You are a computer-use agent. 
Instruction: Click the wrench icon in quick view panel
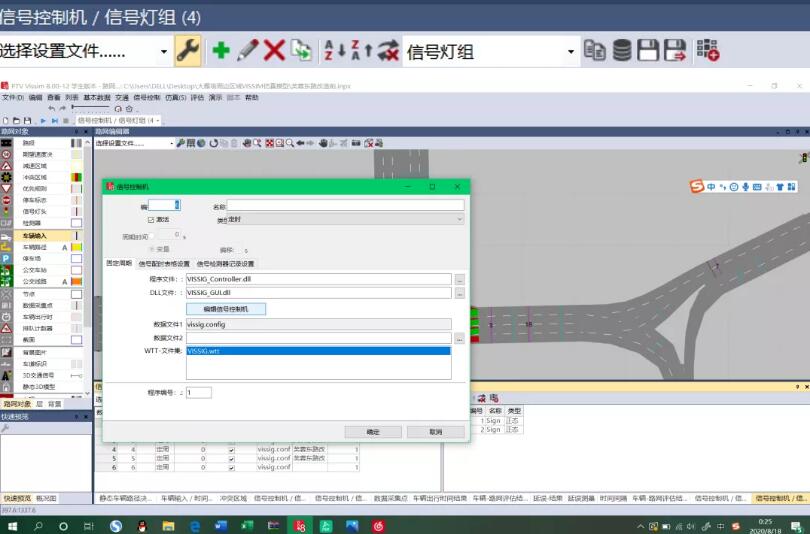[5, 428]
